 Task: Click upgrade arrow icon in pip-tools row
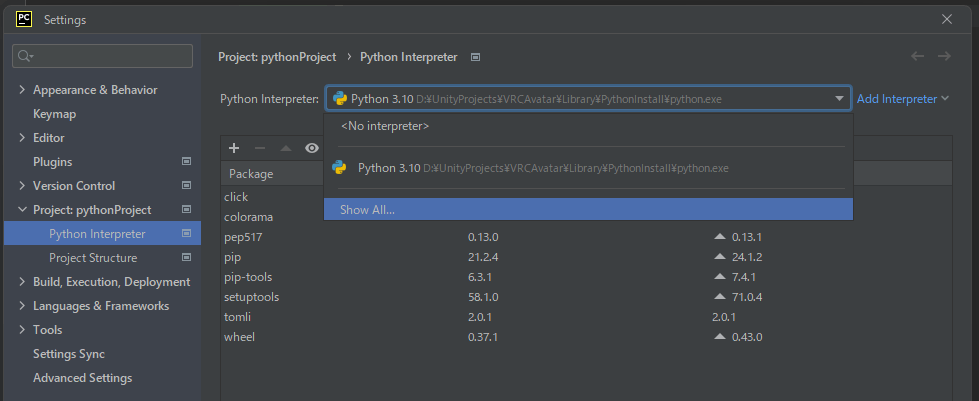[x=720, y=277]
